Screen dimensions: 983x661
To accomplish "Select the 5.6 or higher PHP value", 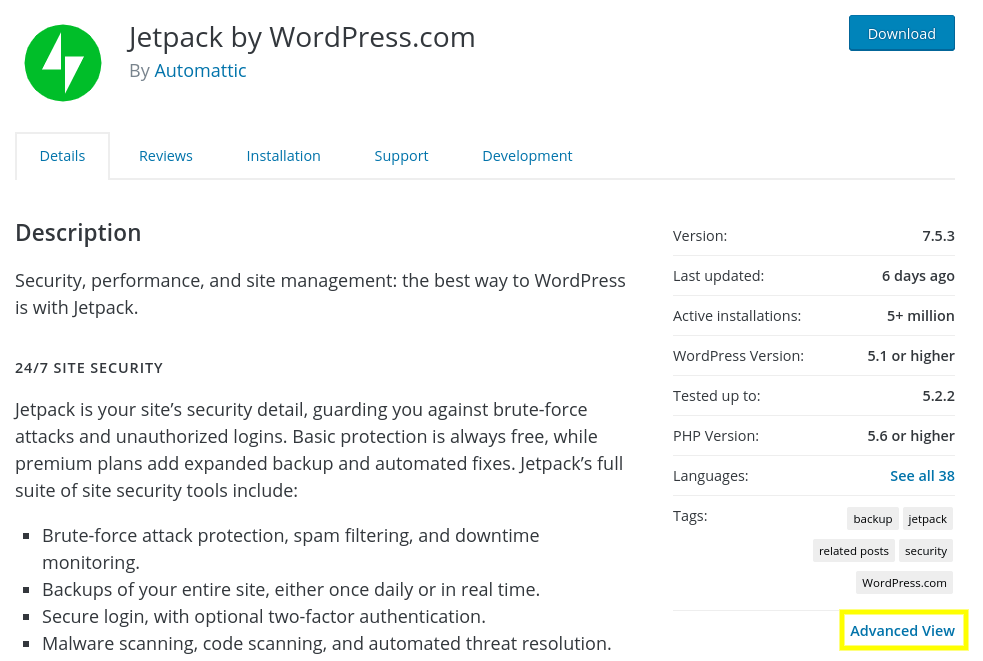I will (x=911, y=436).
